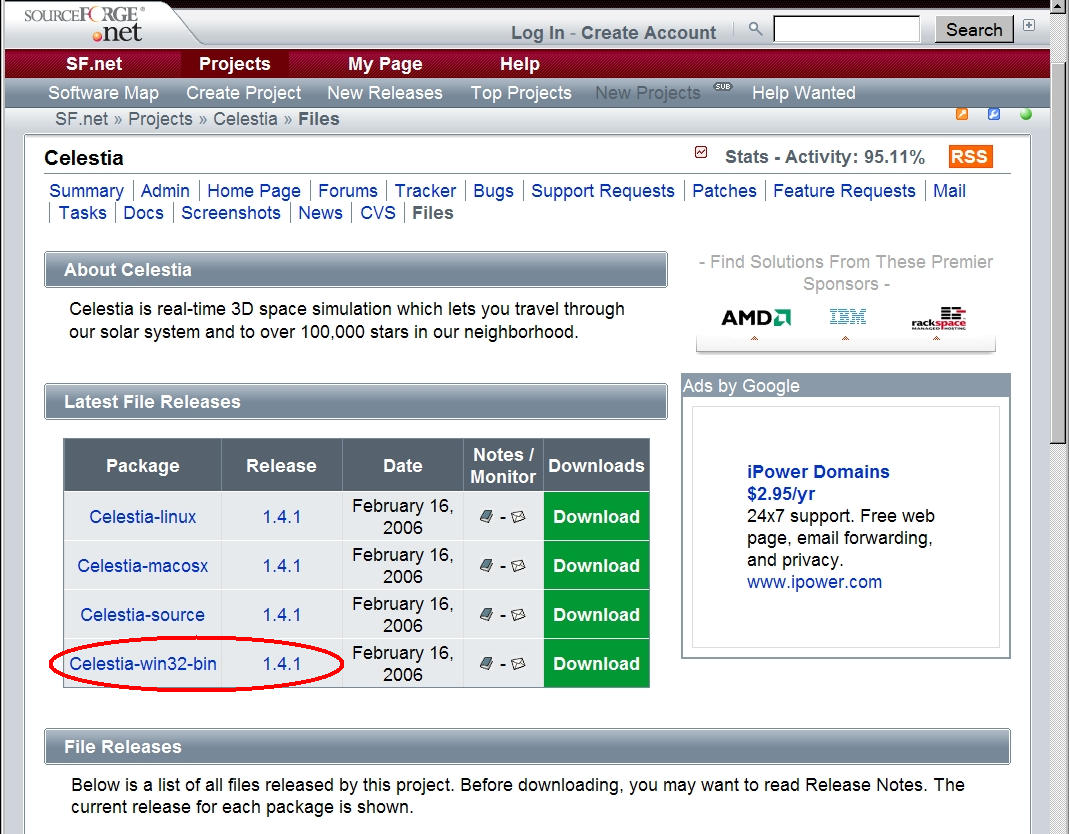Click monitor envelope icon for Celestia-source
The height and width of the screenshot is (834, 1069).
[518, 614]
